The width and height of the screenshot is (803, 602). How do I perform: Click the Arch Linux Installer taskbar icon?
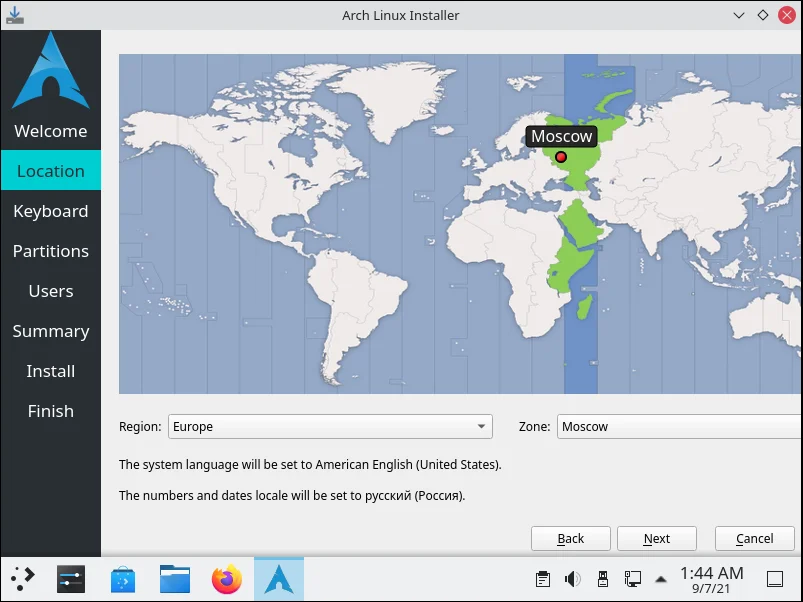click(x=279, y=578)
